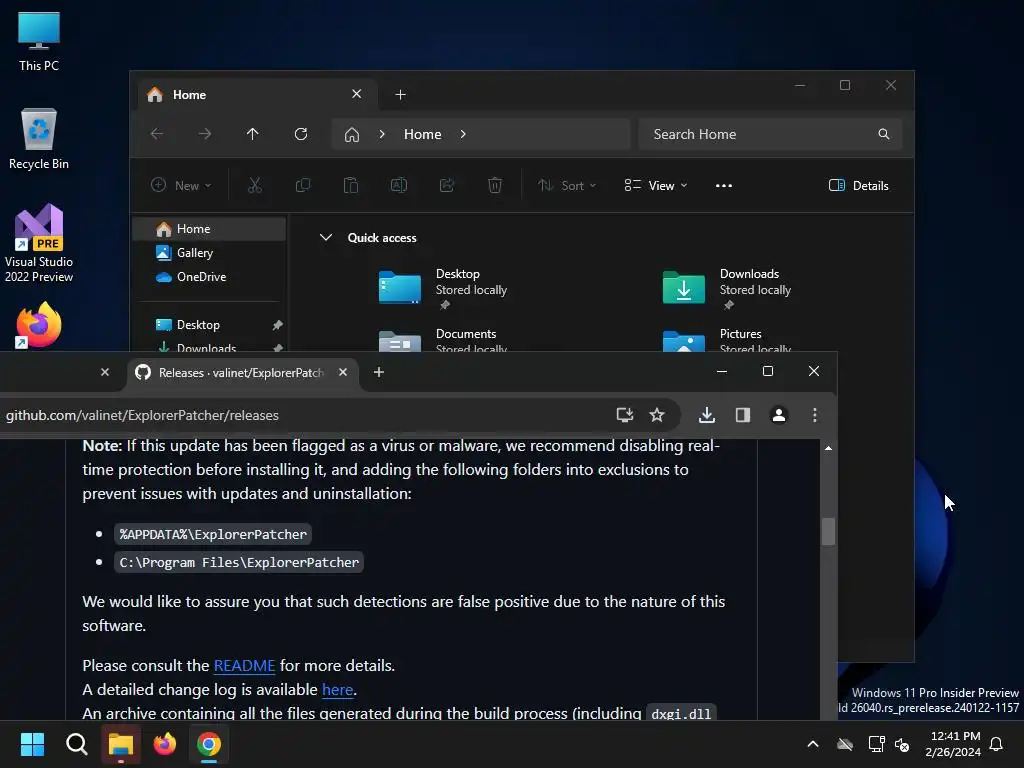Open the See more (...) menu in Explorer
The width and height of the screenshot is (1024, 768).
(724, 185)
